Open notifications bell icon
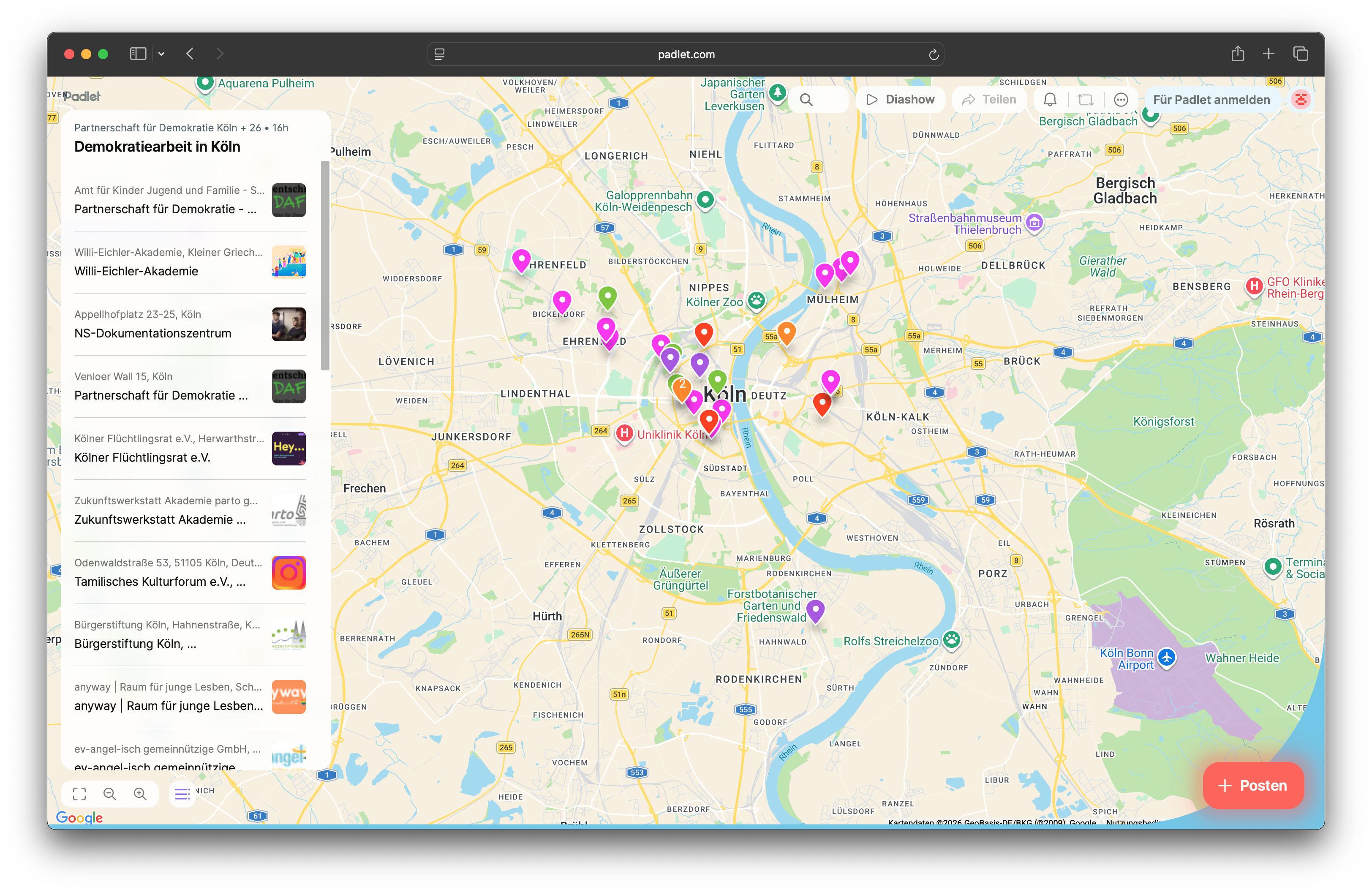 (x=1050, y=100)
